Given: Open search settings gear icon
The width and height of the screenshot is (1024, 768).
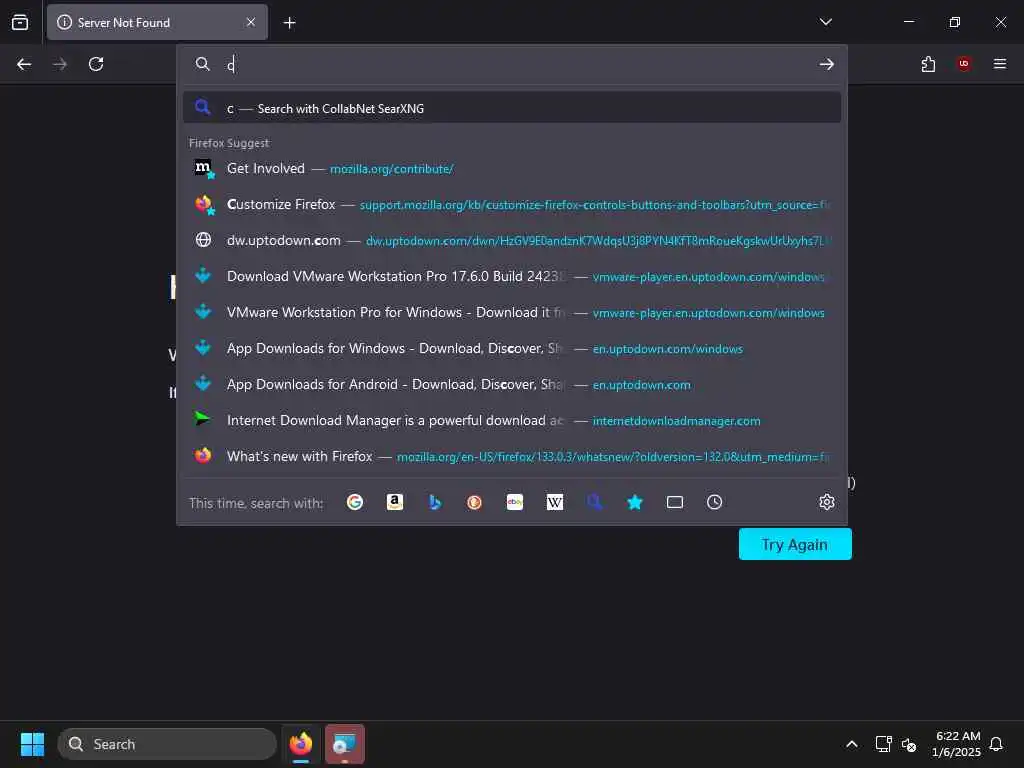Looking at the screenshot, I should click(826, 502).
